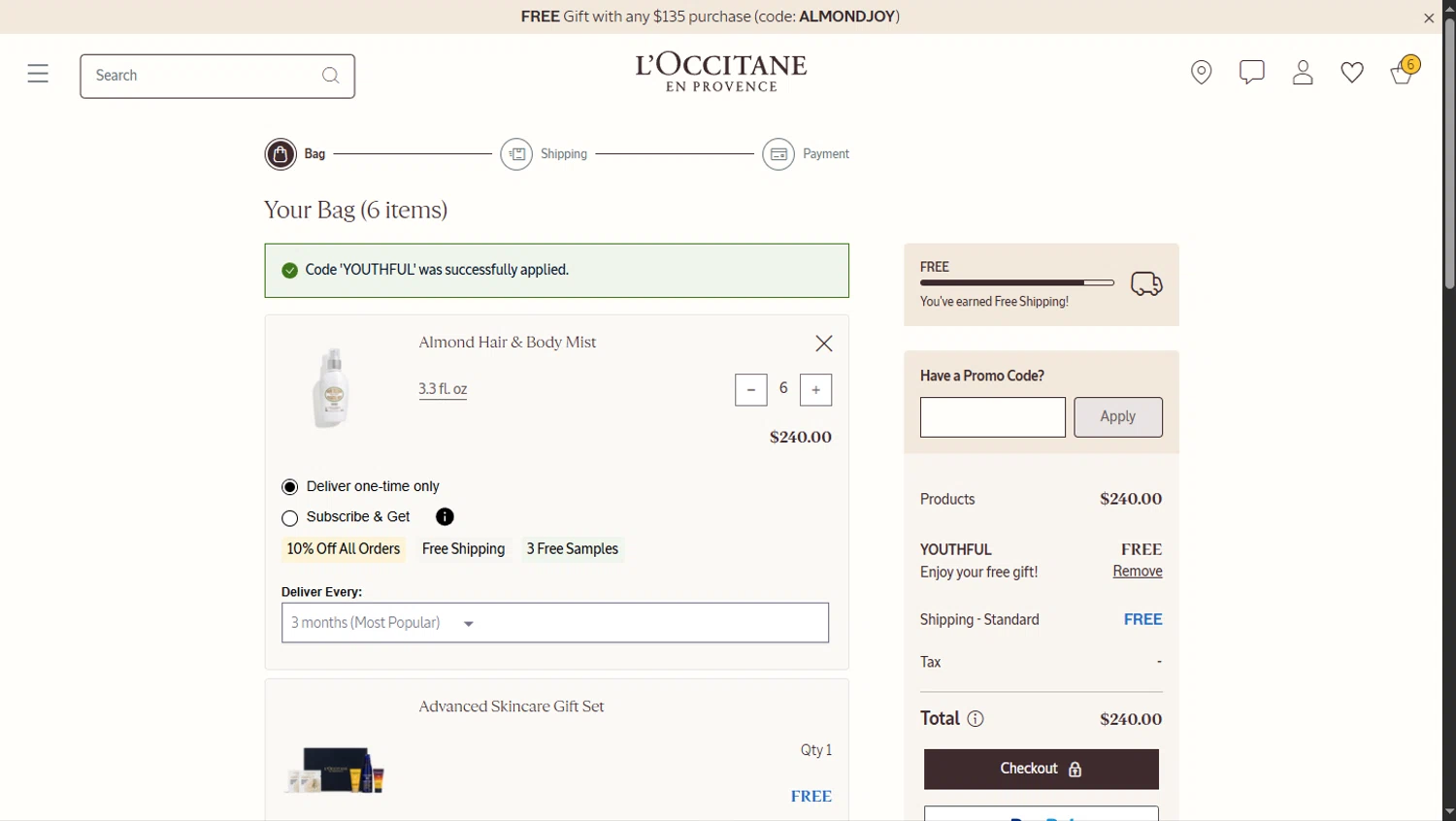This screenshot has width=1456, height=821.
Task: Open the shopping bag icon with 6 items
Action: click(x=1404, y=71)
